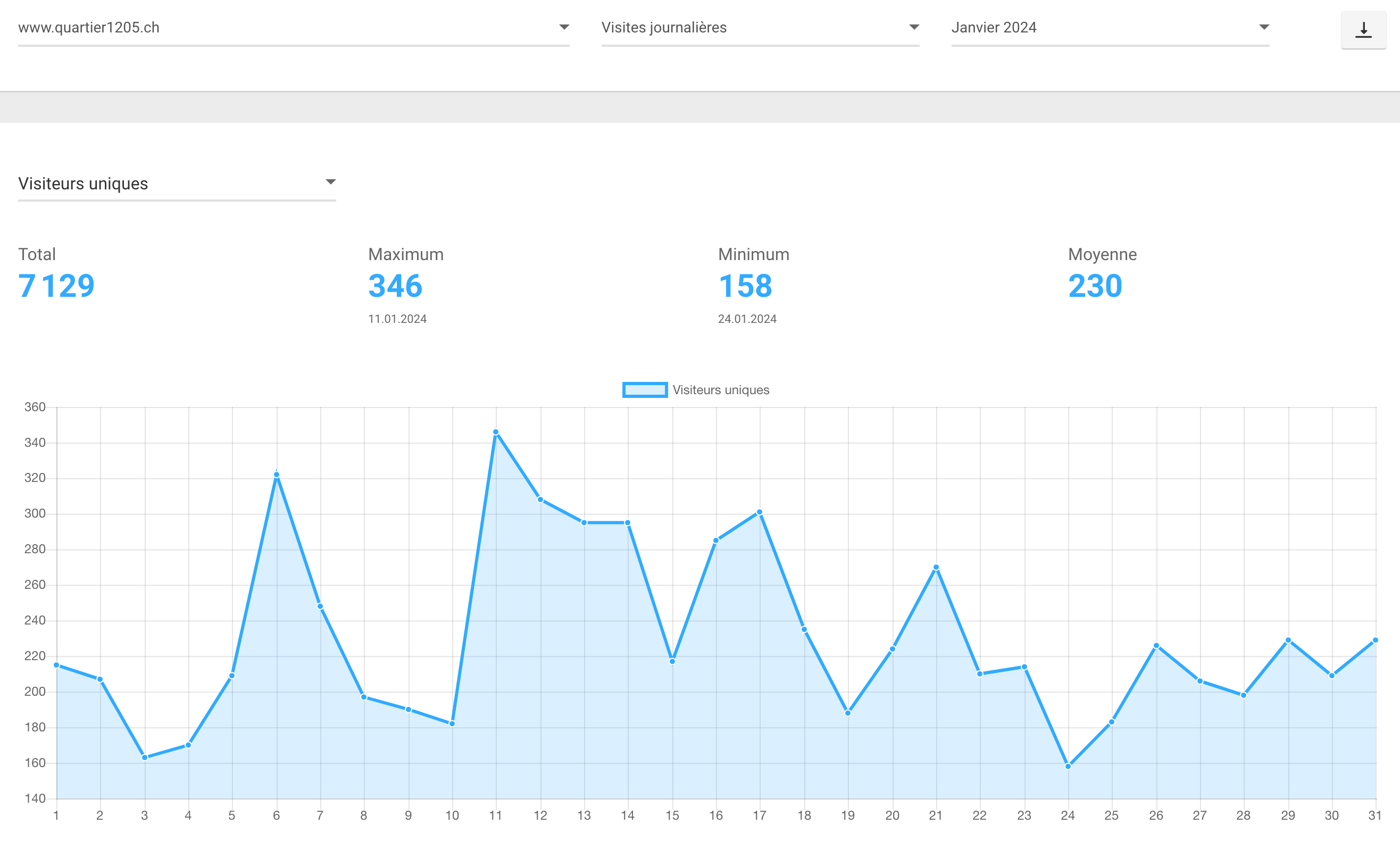Select the peak data point on day 11
This screenshot has width=1400, height=841.
pos(496,432)
